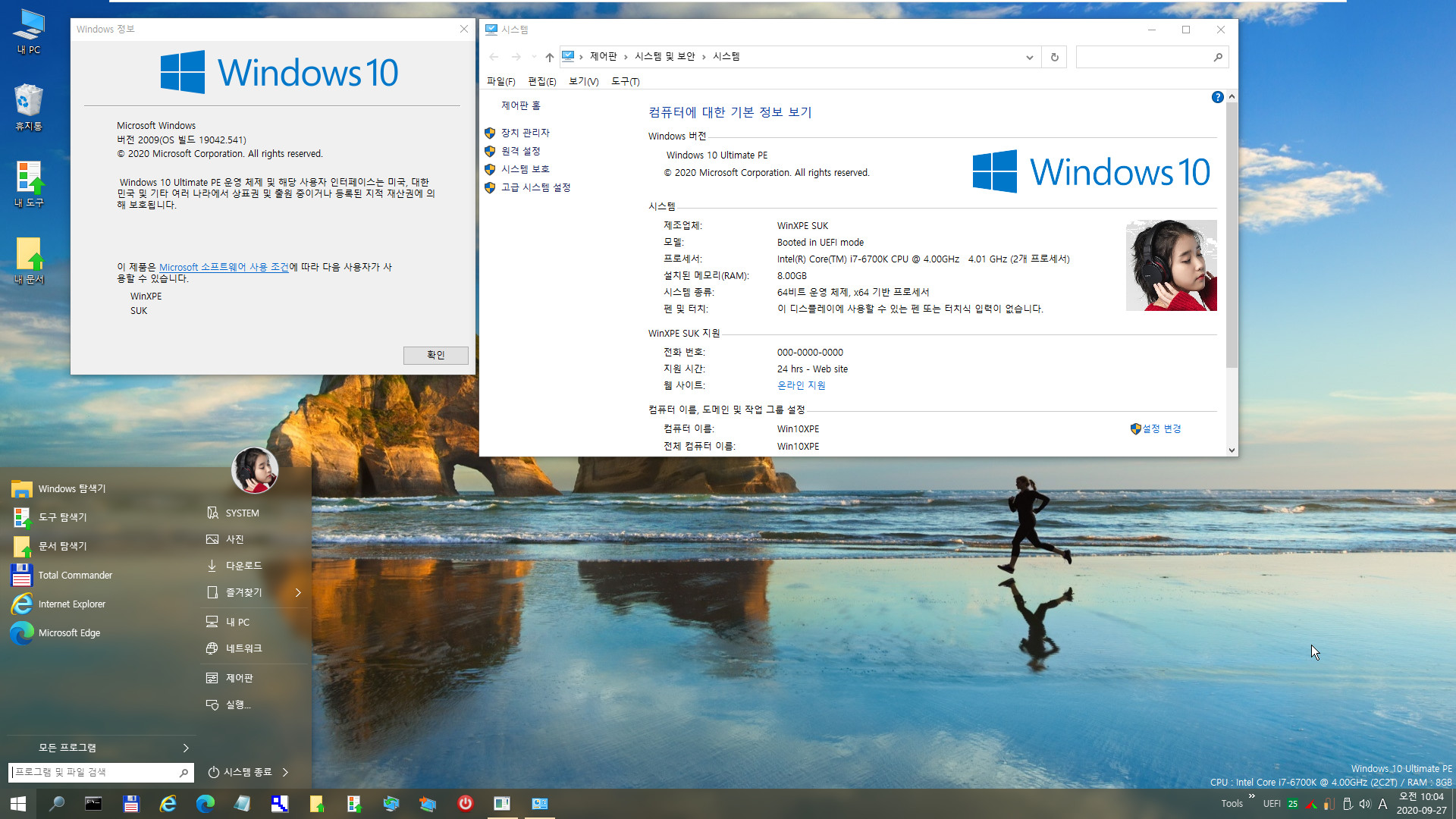Click the blue stair-pattern taskbar icon

tap(279, 804)
